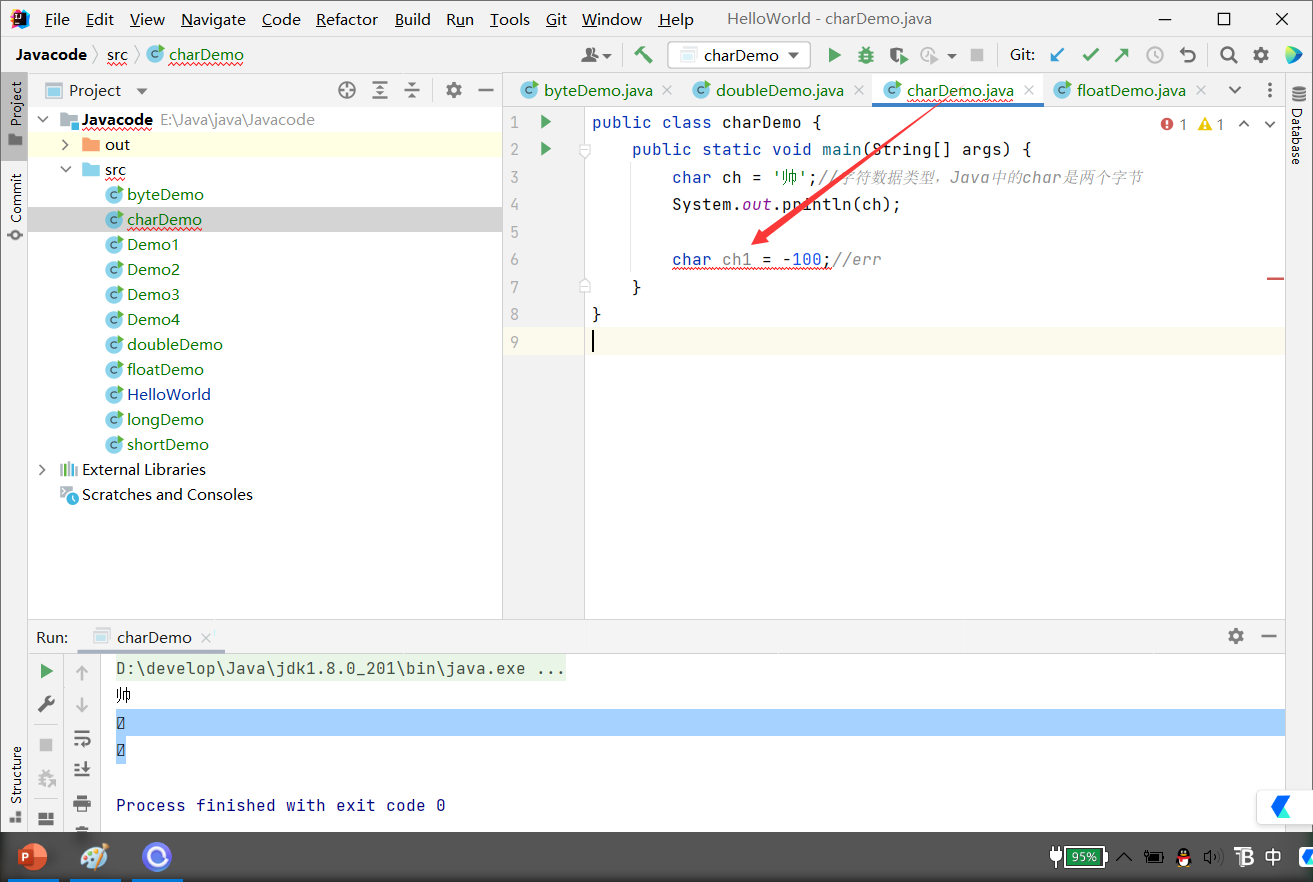Click gutter run arrow beside class charDemo
1313x882 pixels.
point(546,122)
